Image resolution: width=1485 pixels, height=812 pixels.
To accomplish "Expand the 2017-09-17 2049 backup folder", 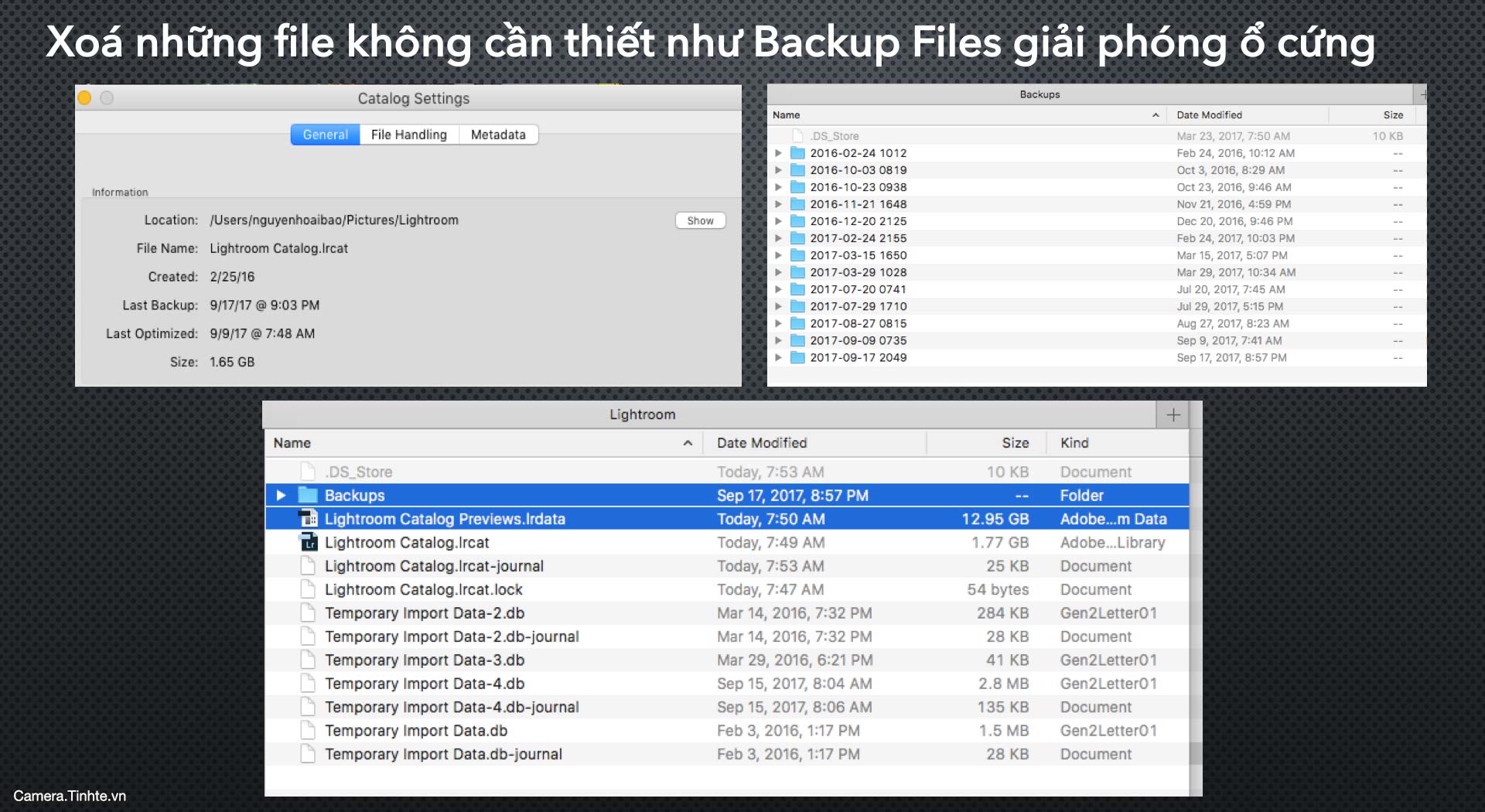I will click(779, 357).
